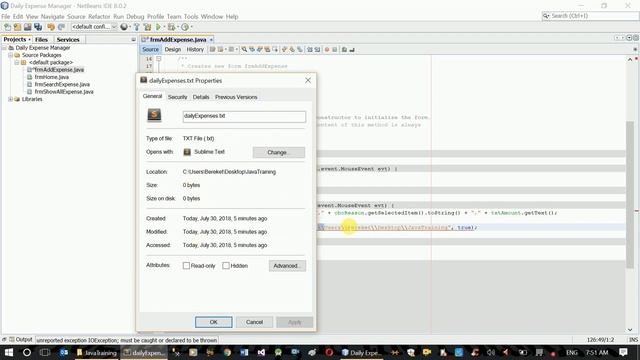Switch to the Details tab
The width and height of the screenshot is (640, 360).
click(201, 97)
